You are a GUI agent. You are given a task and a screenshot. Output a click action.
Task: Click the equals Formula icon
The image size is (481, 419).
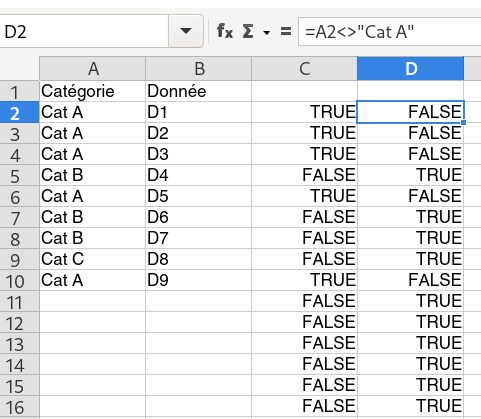286,32
